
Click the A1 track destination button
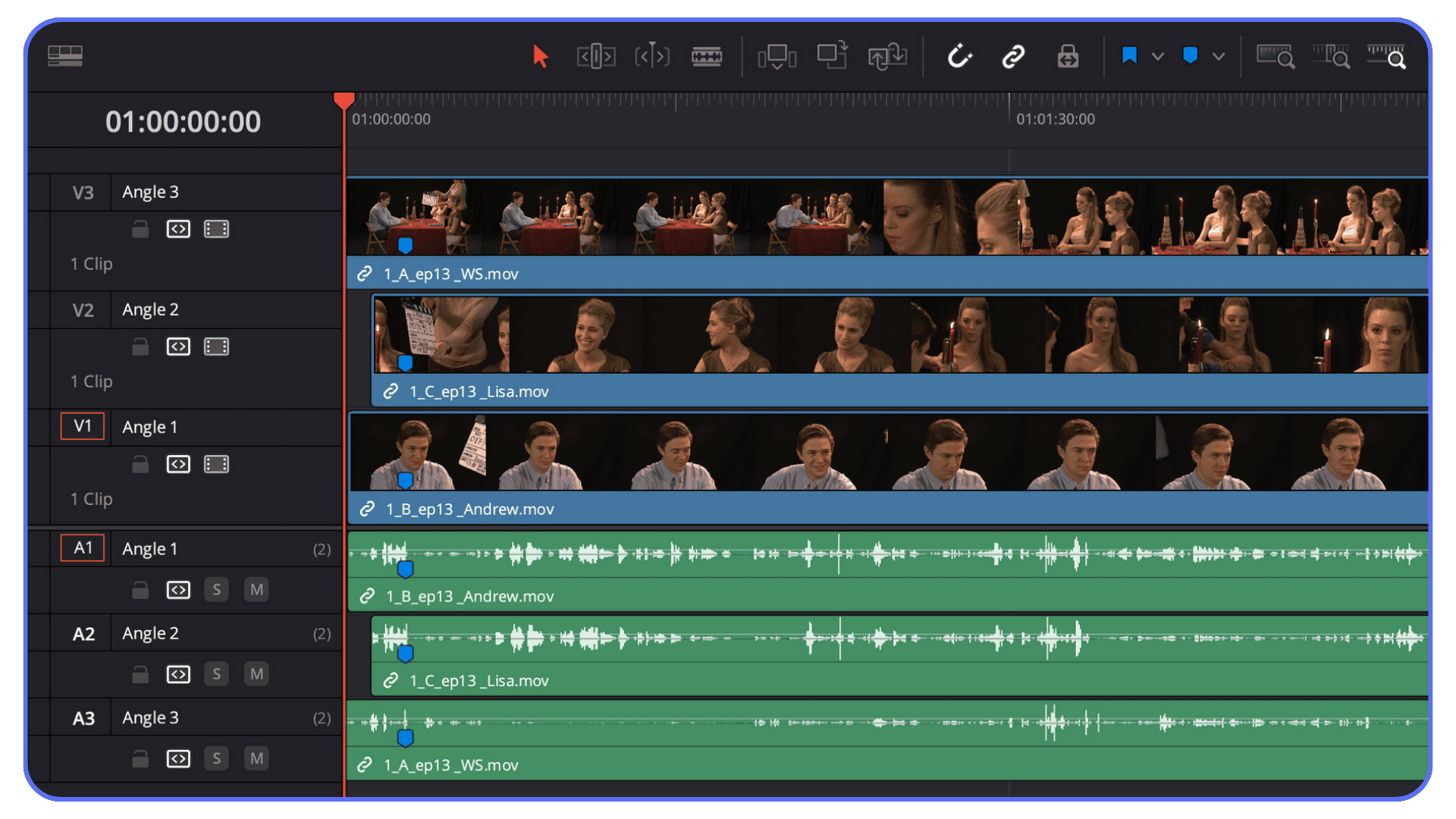pos(82,548)
